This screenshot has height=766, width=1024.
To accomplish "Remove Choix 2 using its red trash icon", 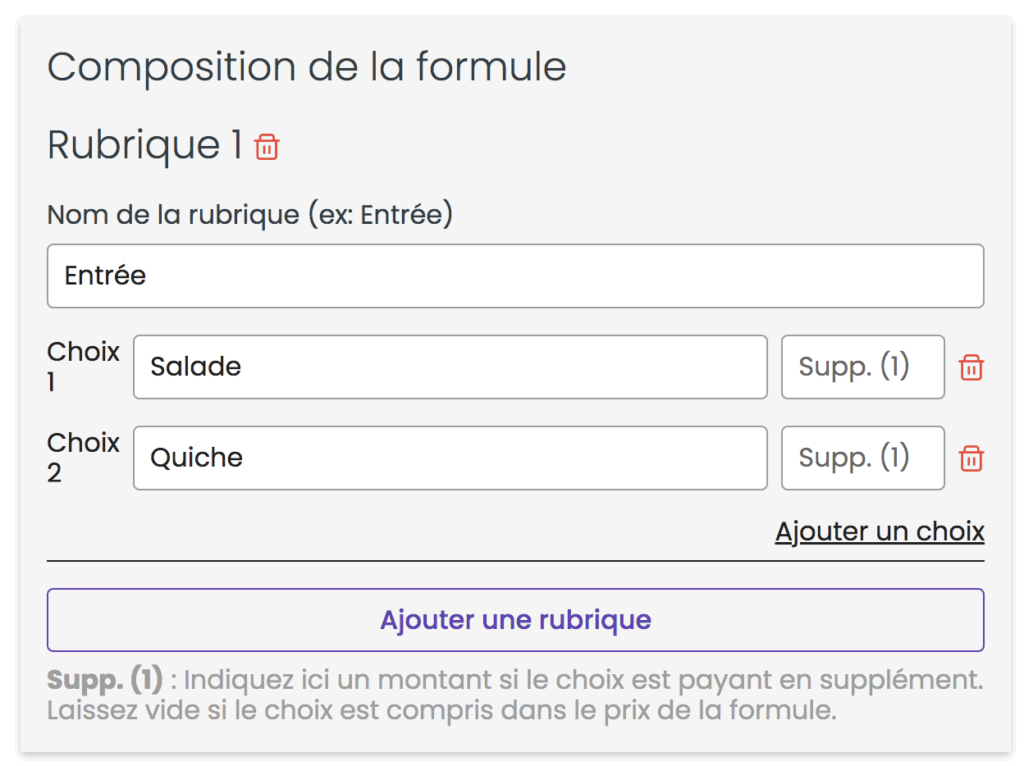I will pyautogui.click(x=971, y=458).
